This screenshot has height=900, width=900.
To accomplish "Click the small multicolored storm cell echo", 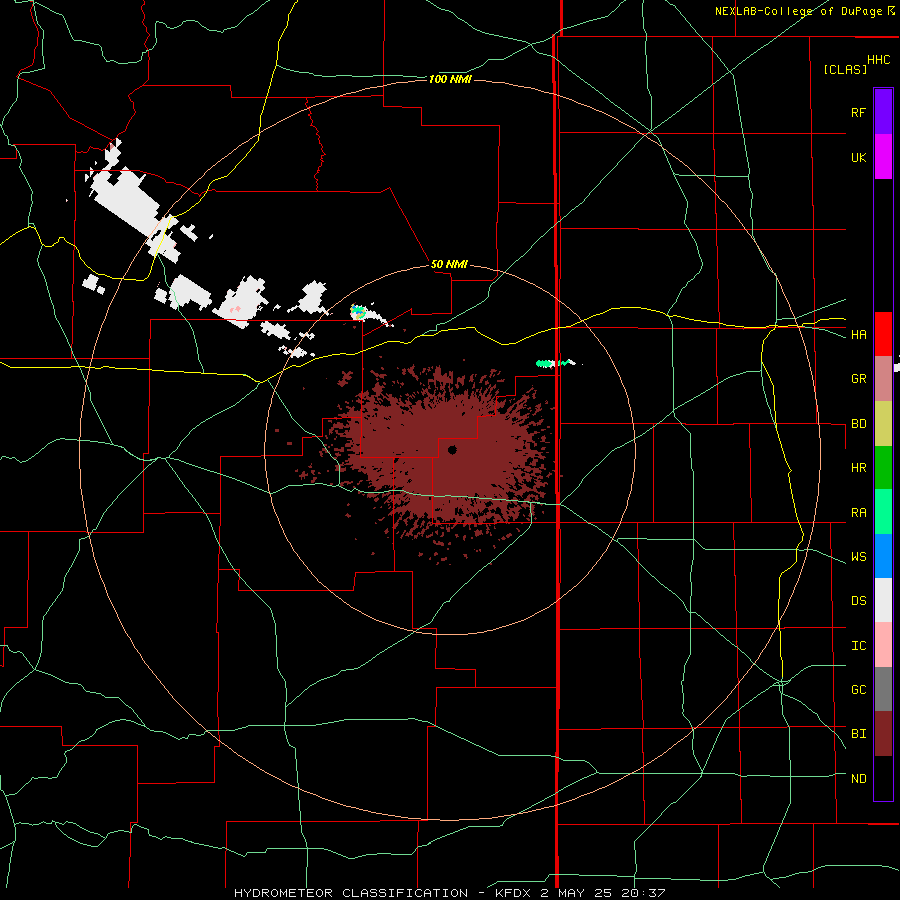I will [x=358, y=312].
